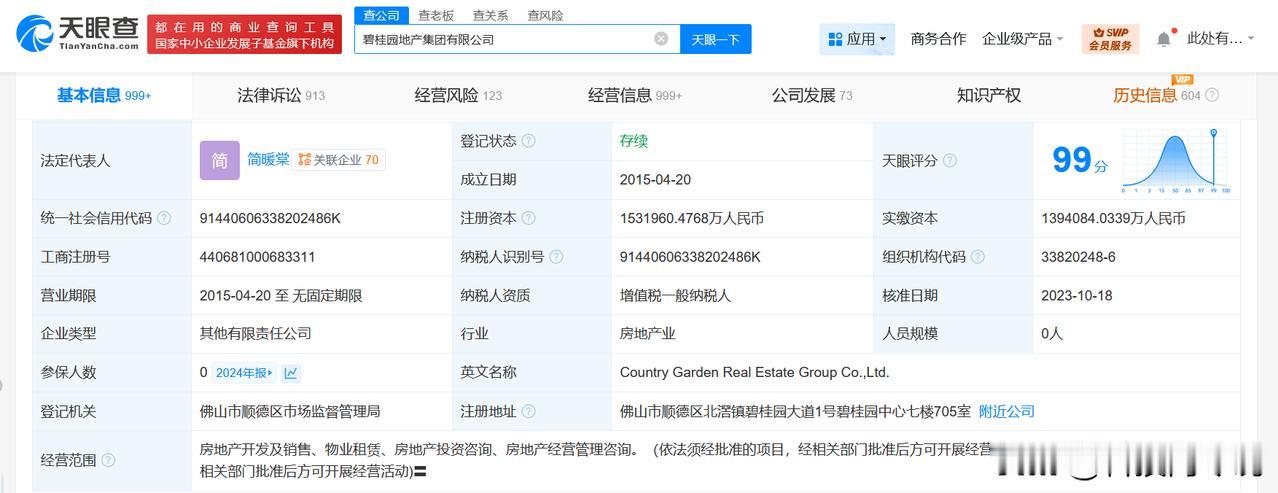The height and width of the screenshot is (493, 1278).
Task: Switch to the 查老板 search tab
Action: tap(436, 15)
